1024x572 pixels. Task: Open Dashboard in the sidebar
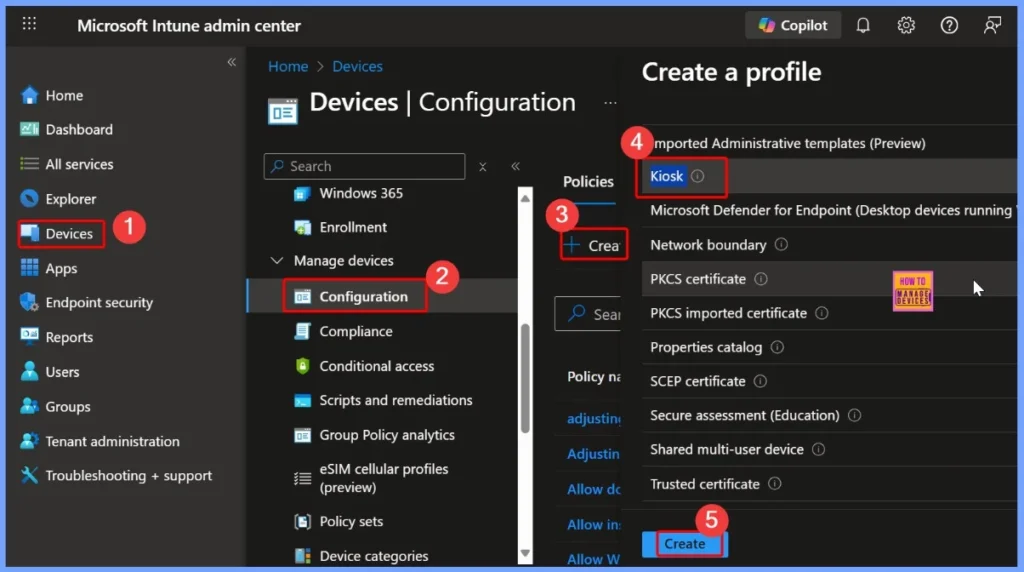[78, 129]
